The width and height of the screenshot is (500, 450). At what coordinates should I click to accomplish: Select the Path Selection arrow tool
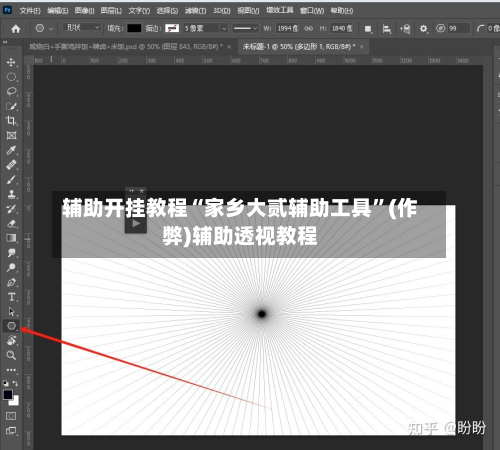(11, 312)
